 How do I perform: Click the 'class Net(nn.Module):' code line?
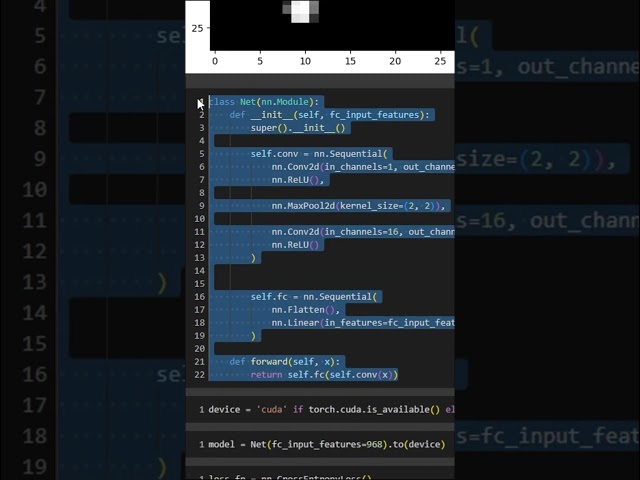click(x=264, y=102)
